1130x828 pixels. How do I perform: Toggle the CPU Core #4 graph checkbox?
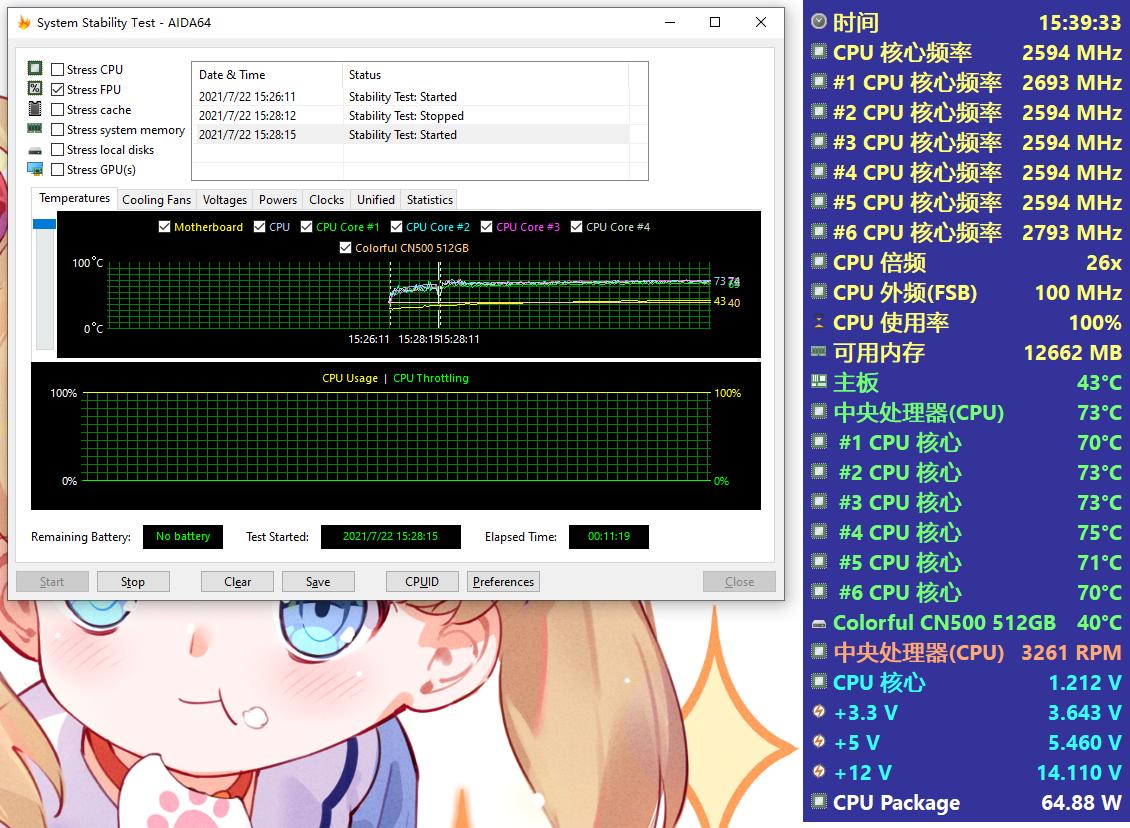(577, 227)
